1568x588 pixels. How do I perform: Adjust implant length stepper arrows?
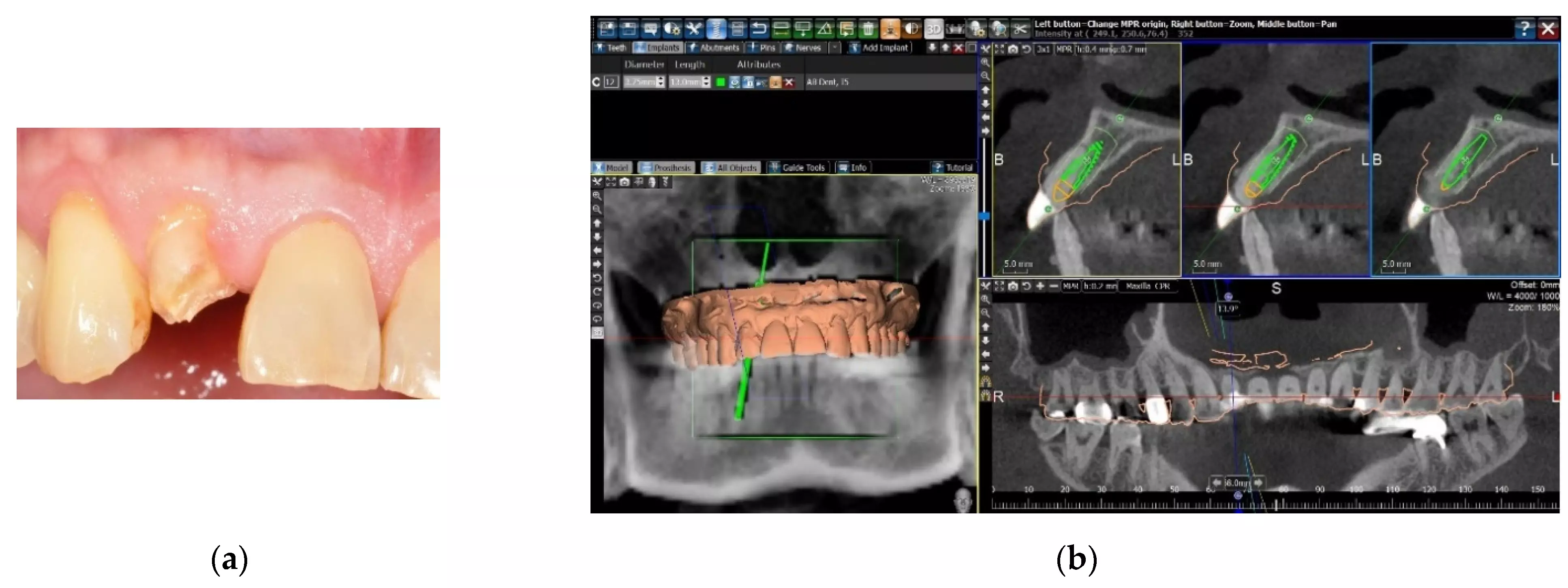(706, 82)
